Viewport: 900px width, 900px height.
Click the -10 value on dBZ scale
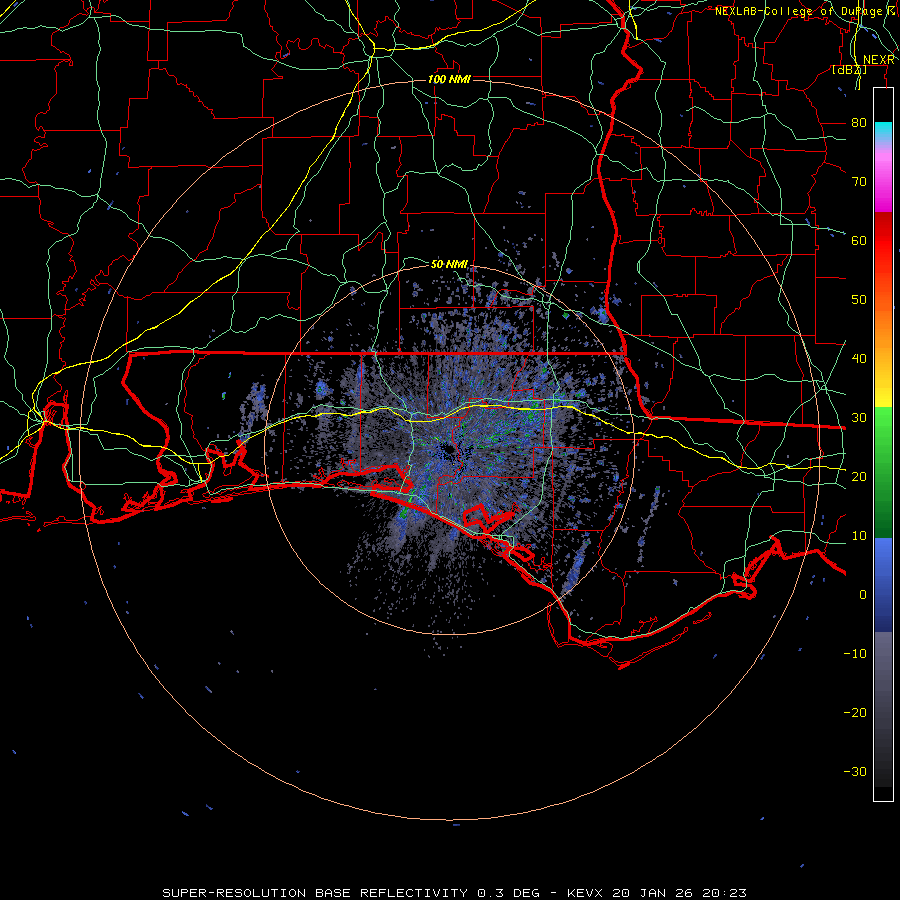(x=855, y=654)
